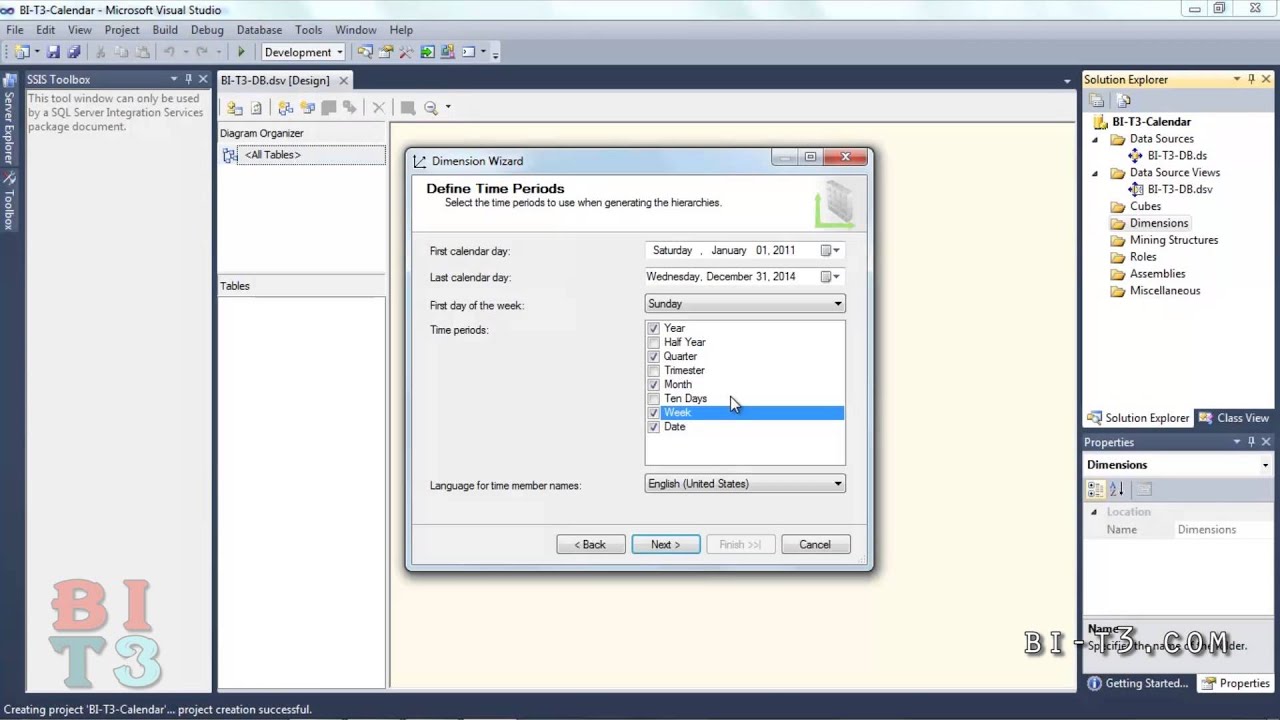Collapse the Data Sources tree node
Viewport: 1280px width, 720px height.
click(x=1094, y=139)
